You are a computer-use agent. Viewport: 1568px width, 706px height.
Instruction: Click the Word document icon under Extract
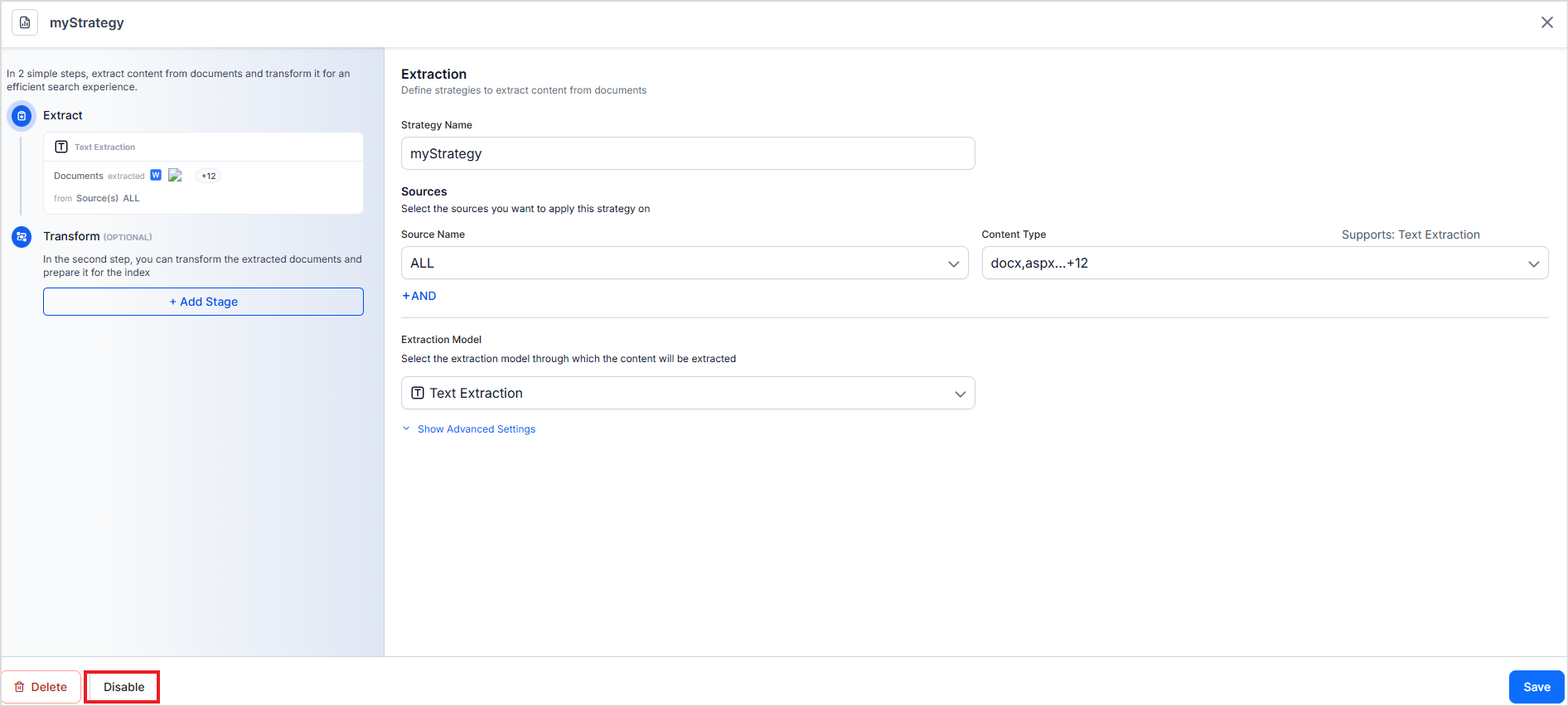click(x=156, y=175)
